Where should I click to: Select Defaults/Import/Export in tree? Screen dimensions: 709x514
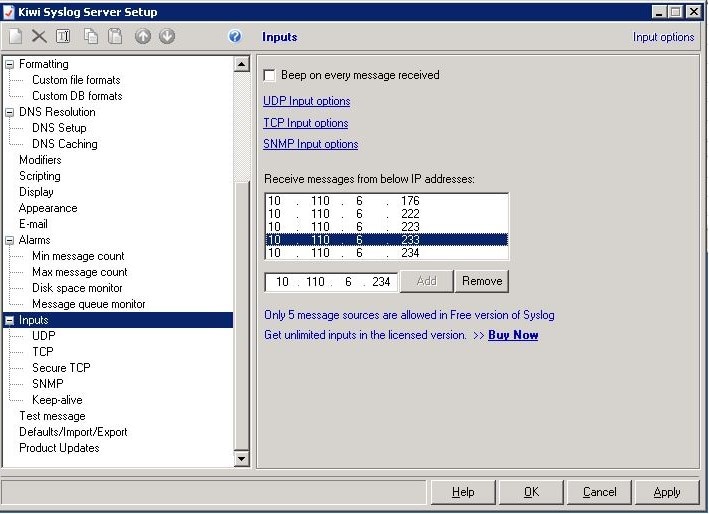(73, 432)
